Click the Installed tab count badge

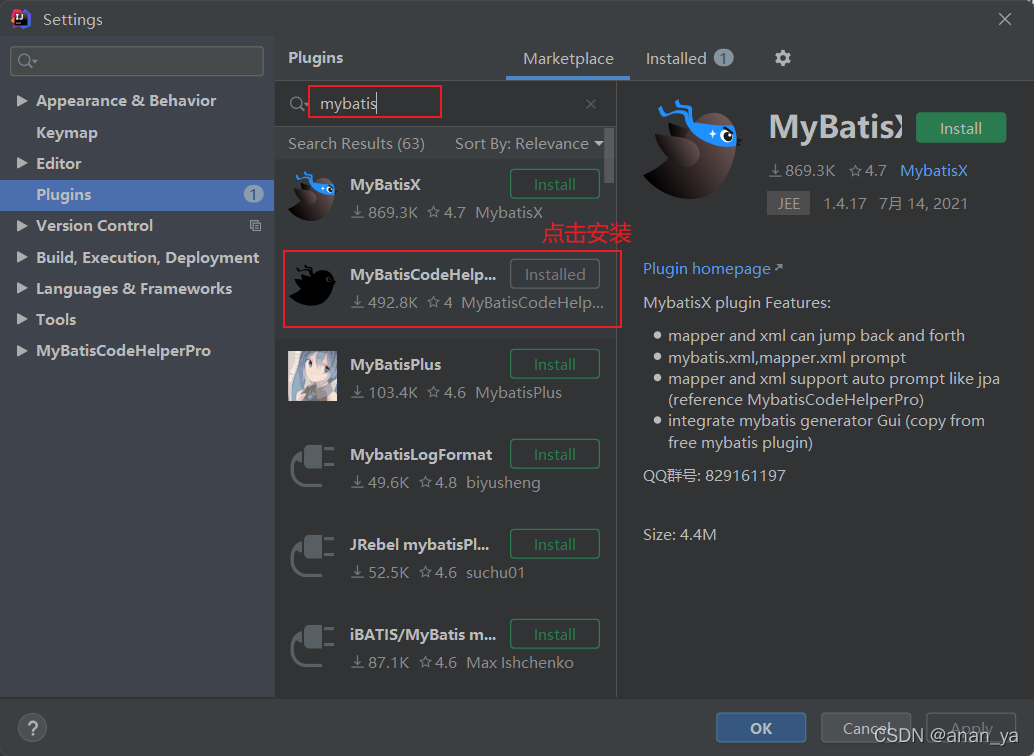click(723, 59)
